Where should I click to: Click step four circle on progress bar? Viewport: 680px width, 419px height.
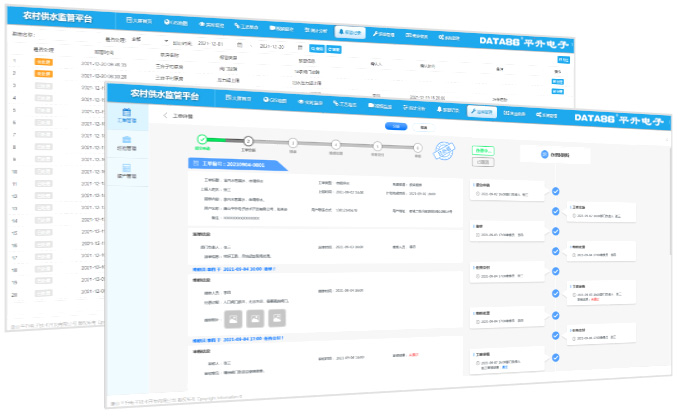click(335, 144)
